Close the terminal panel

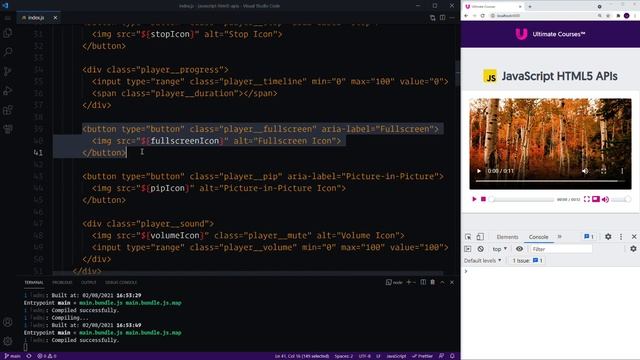tap(452, 282)
